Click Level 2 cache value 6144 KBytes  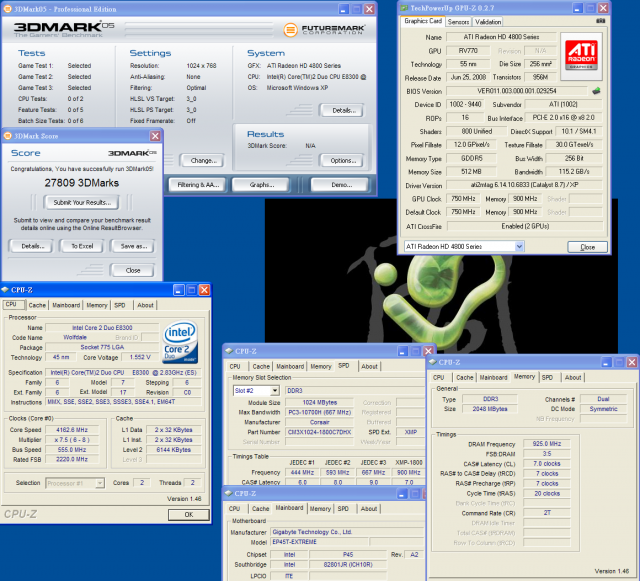pos(173,450)
